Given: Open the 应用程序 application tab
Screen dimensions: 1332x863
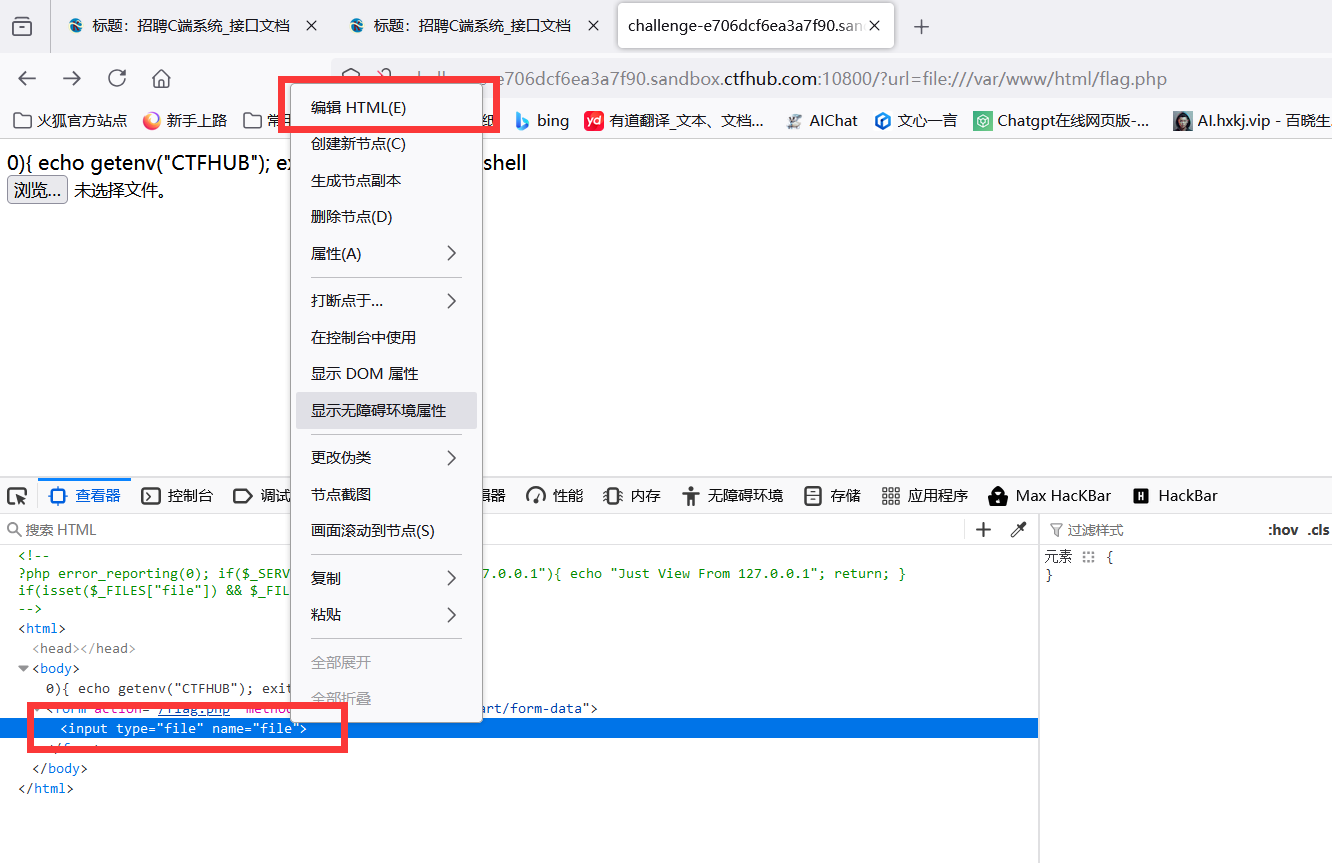Looking at the screenshot, I should [x=925, y=496].
